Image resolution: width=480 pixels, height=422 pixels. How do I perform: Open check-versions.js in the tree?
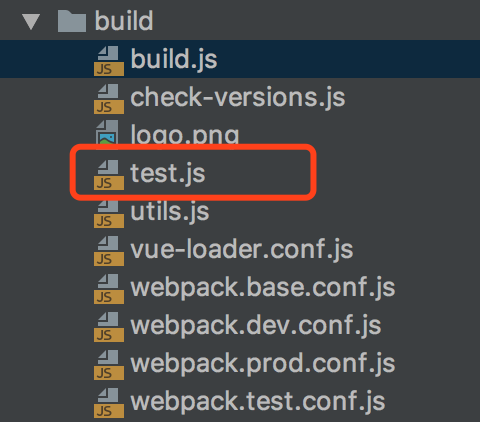(238, 98)
